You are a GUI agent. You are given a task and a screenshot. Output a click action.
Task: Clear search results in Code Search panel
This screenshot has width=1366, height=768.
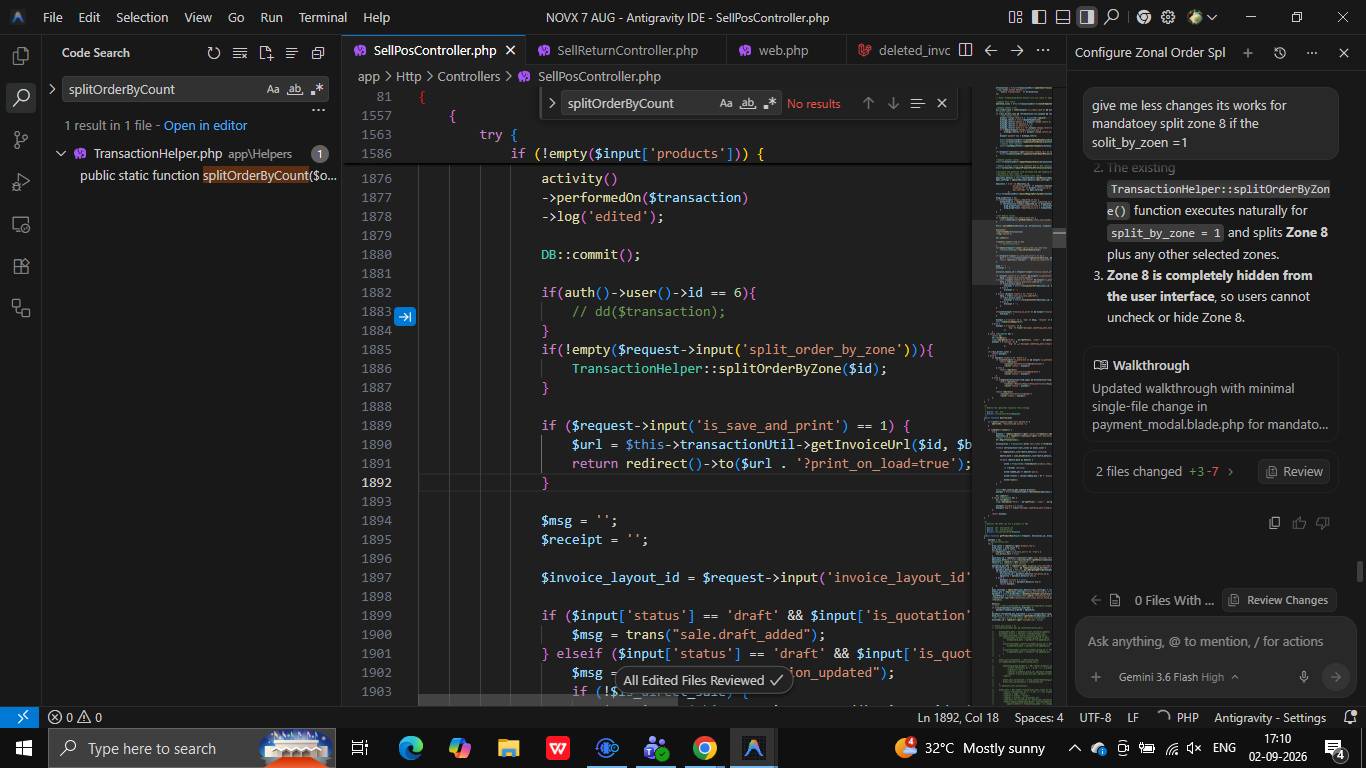point(239,53)
